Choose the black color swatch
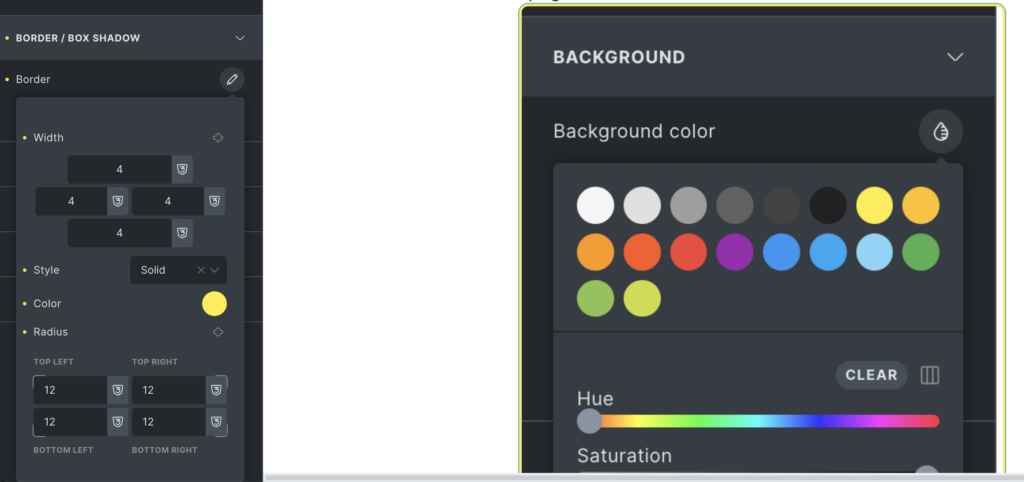 [828, 205]
